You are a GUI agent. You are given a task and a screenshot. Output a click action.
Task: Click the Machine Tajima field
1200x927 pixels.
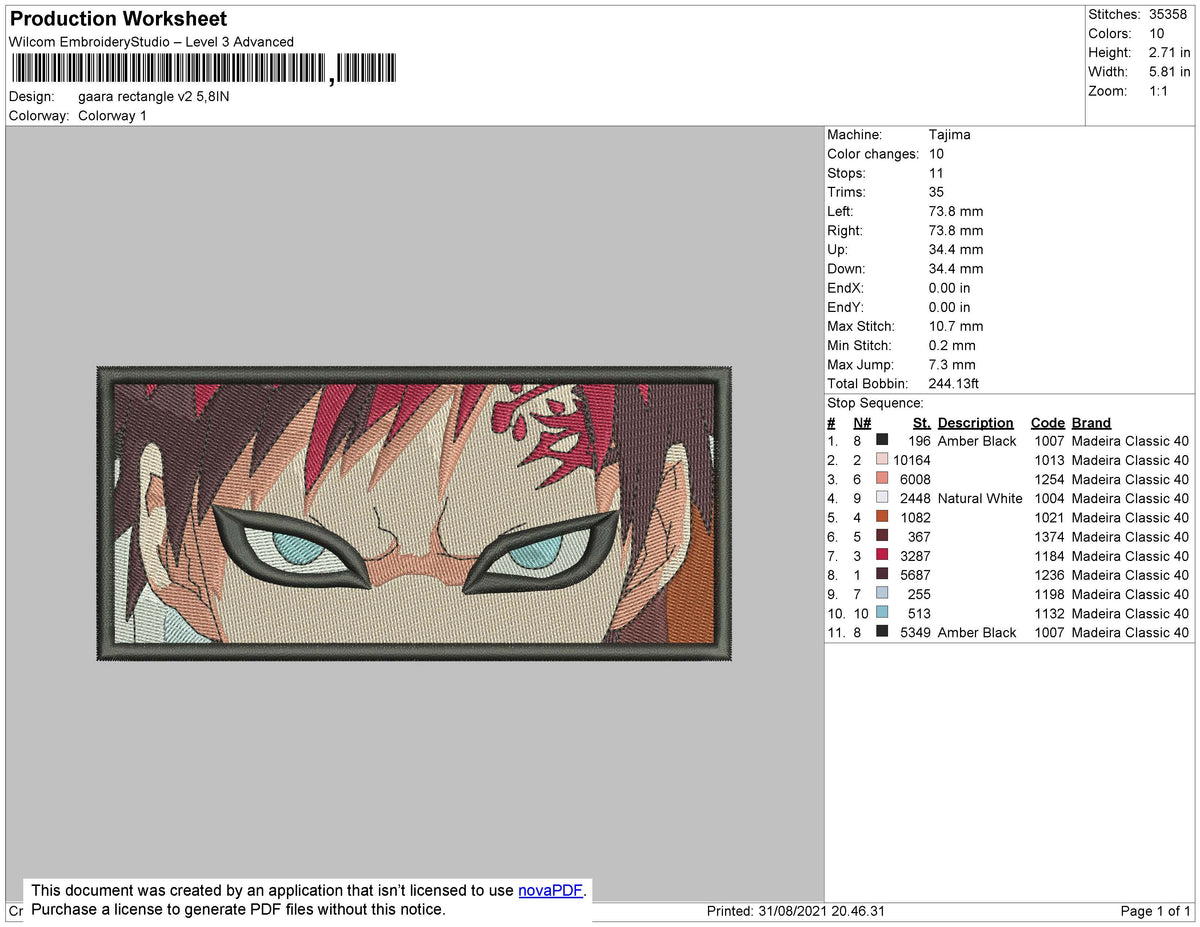click(949, 134)
